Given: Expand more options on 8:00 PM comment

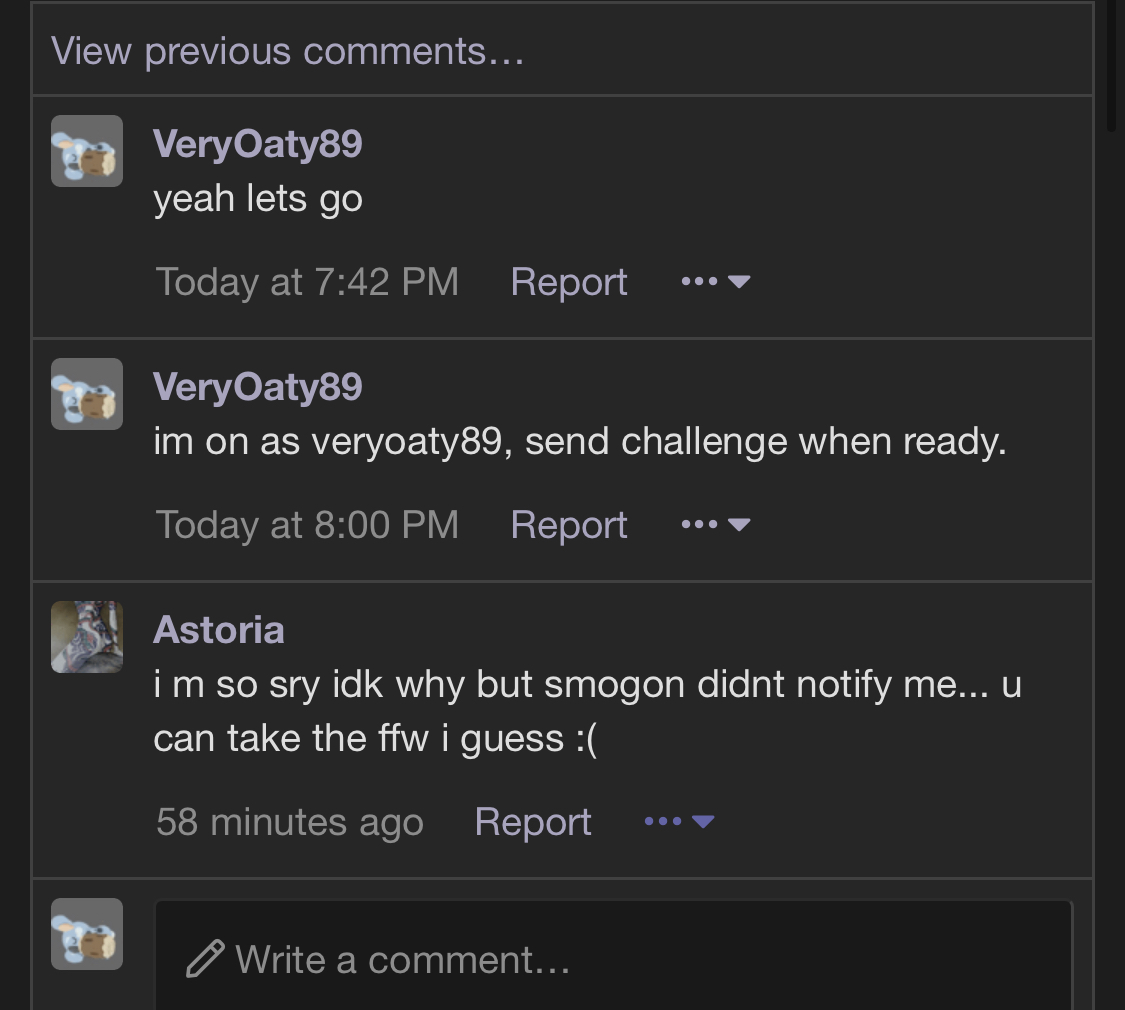Looking at the screenshot, I should (x=716, y=524).
